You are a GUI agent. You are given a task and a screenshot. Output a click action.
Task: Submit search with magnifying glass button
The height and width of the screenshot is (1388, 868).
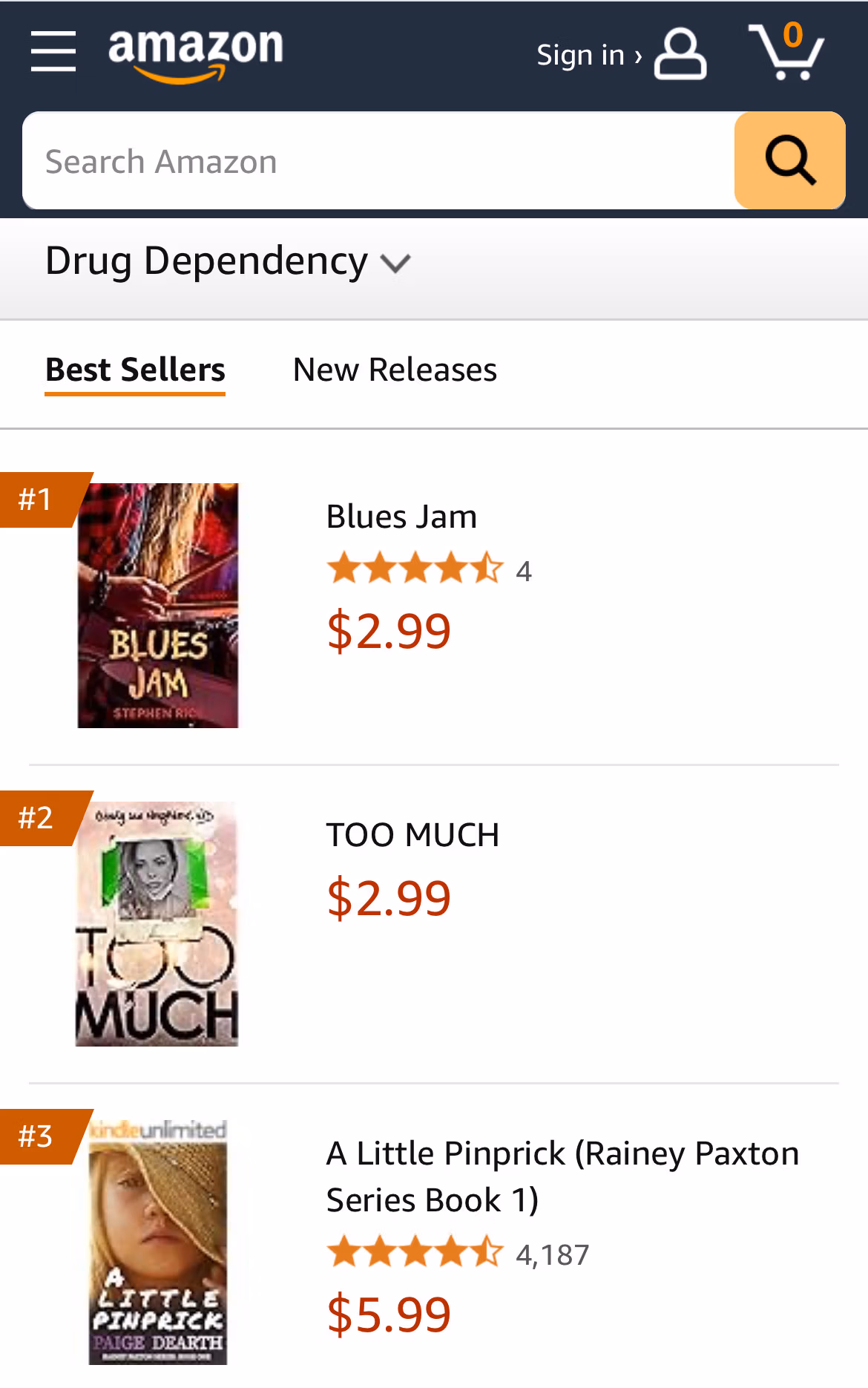[790, 160]
